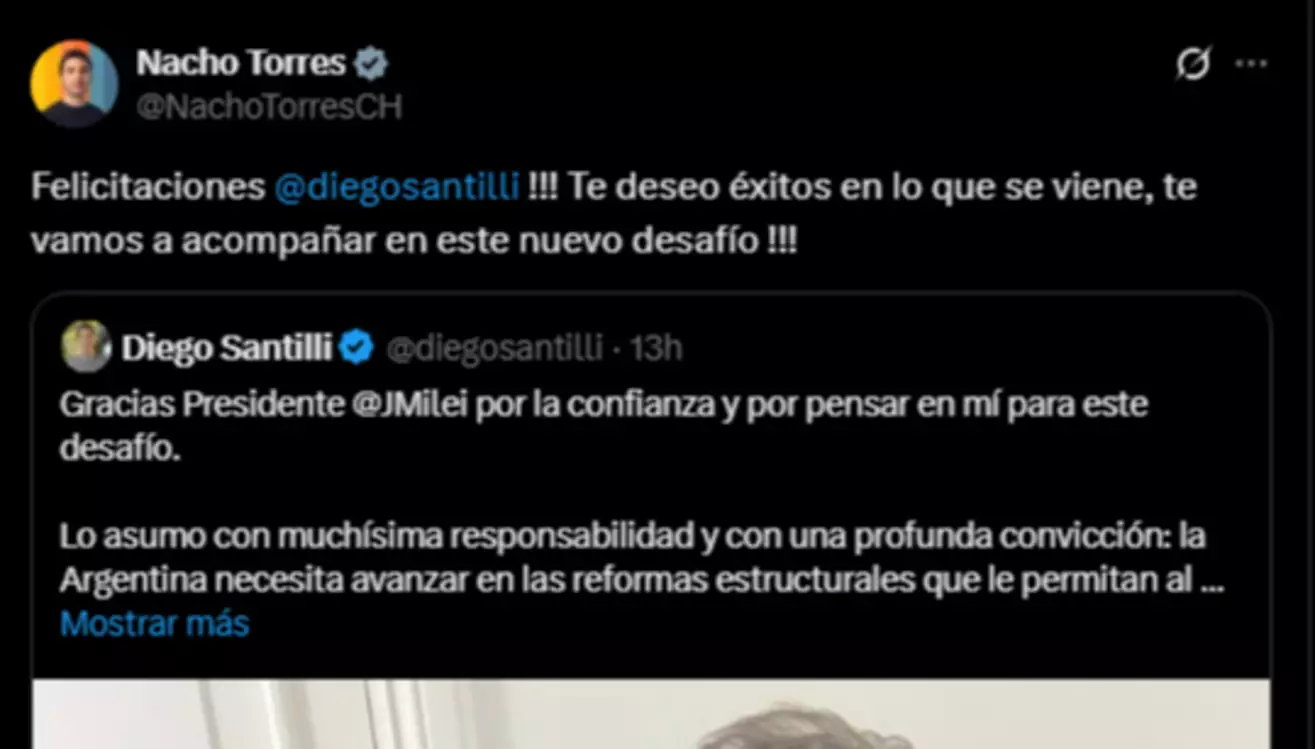Click the 'Argentina necesita avanzar' quoted line
Viewport: 1315px width, 749px height.
tap(642, 581)
